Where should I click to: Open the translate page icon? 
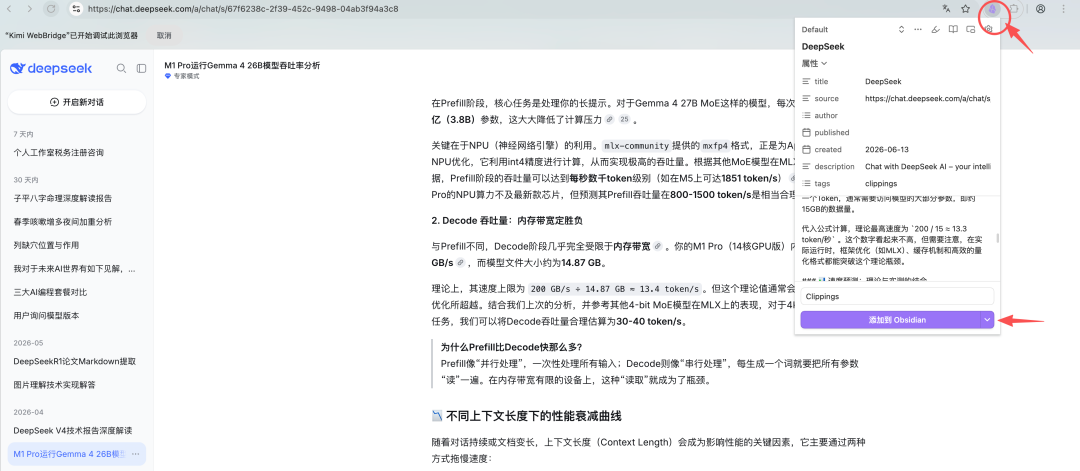[946, 9]
